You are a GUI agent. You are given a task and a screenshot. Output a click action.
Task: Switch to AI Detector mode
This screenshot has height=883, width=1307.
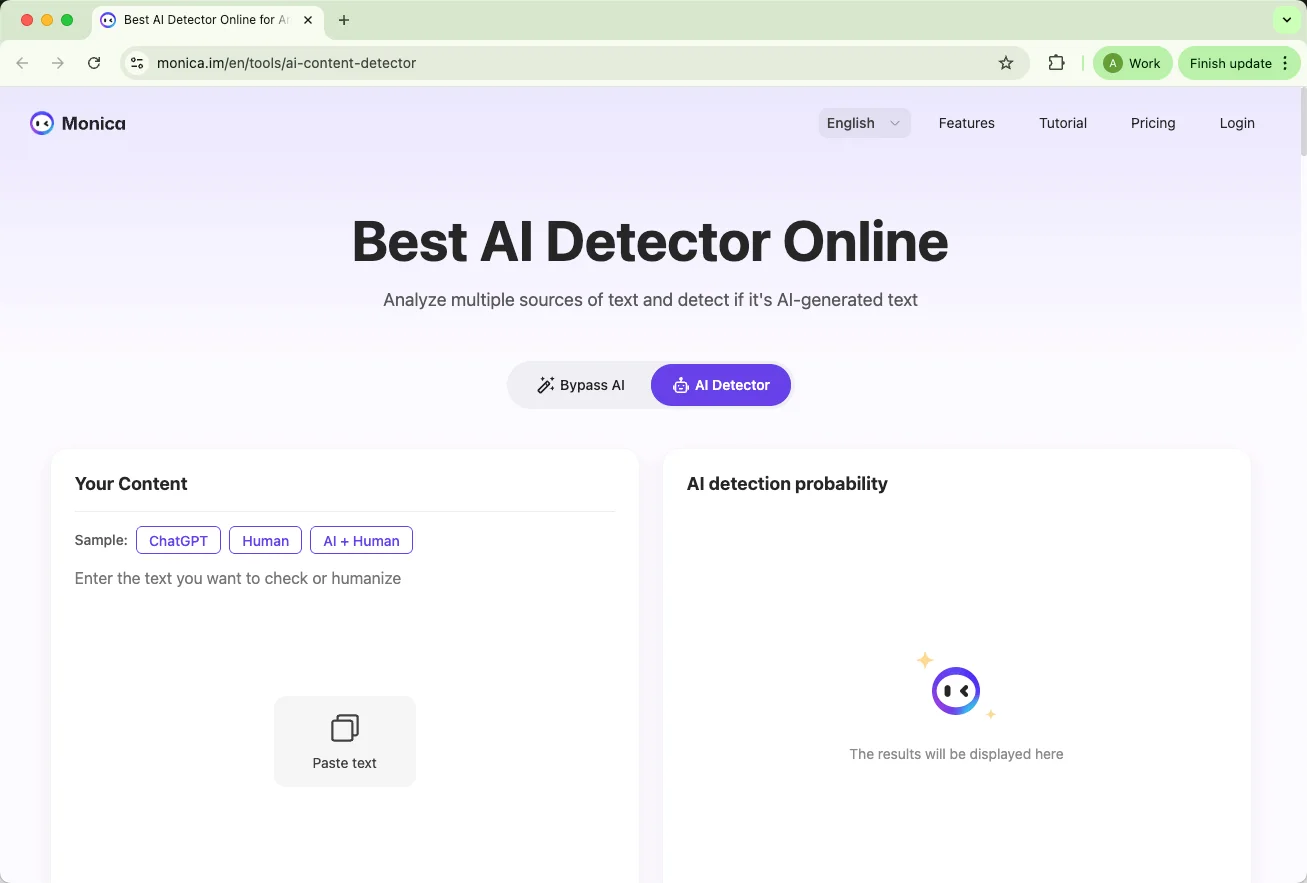[720, 385]
